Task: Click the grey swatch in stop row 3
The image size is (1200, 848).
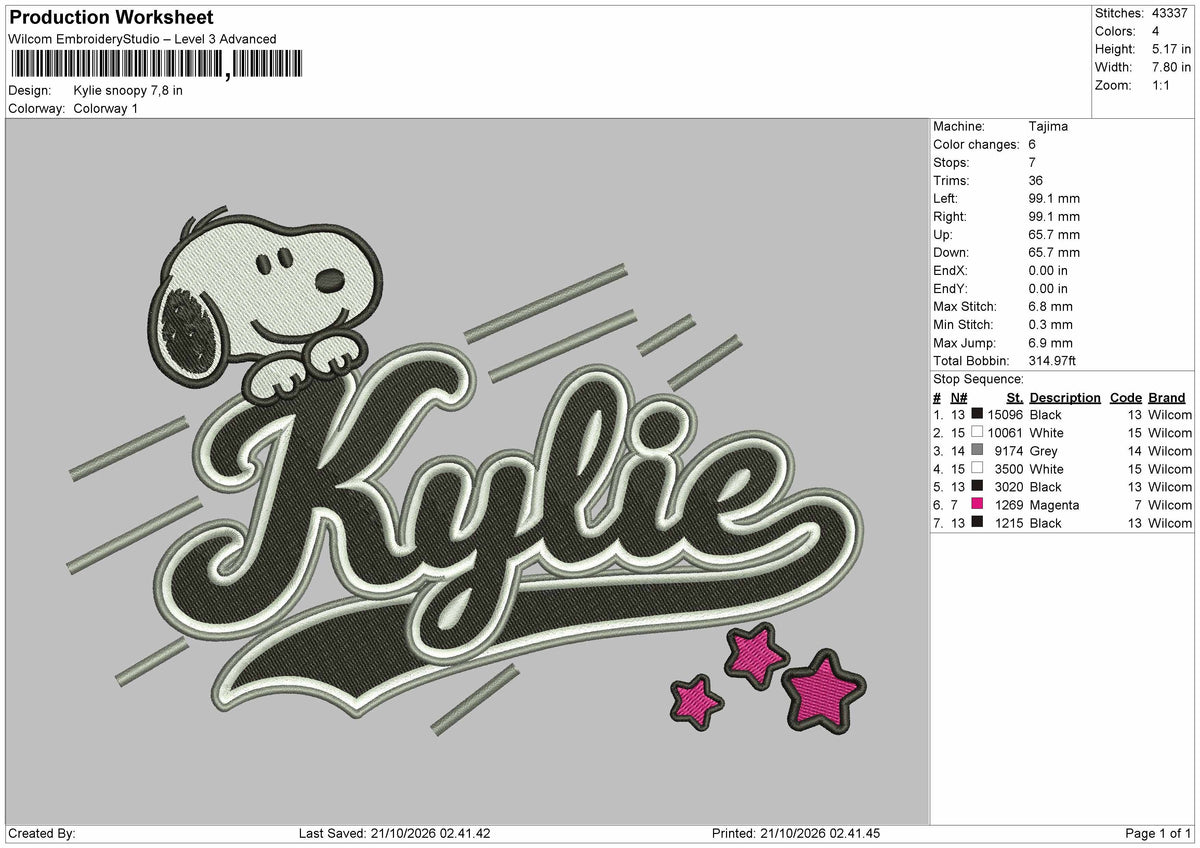Action: click(x=977, y=450)
